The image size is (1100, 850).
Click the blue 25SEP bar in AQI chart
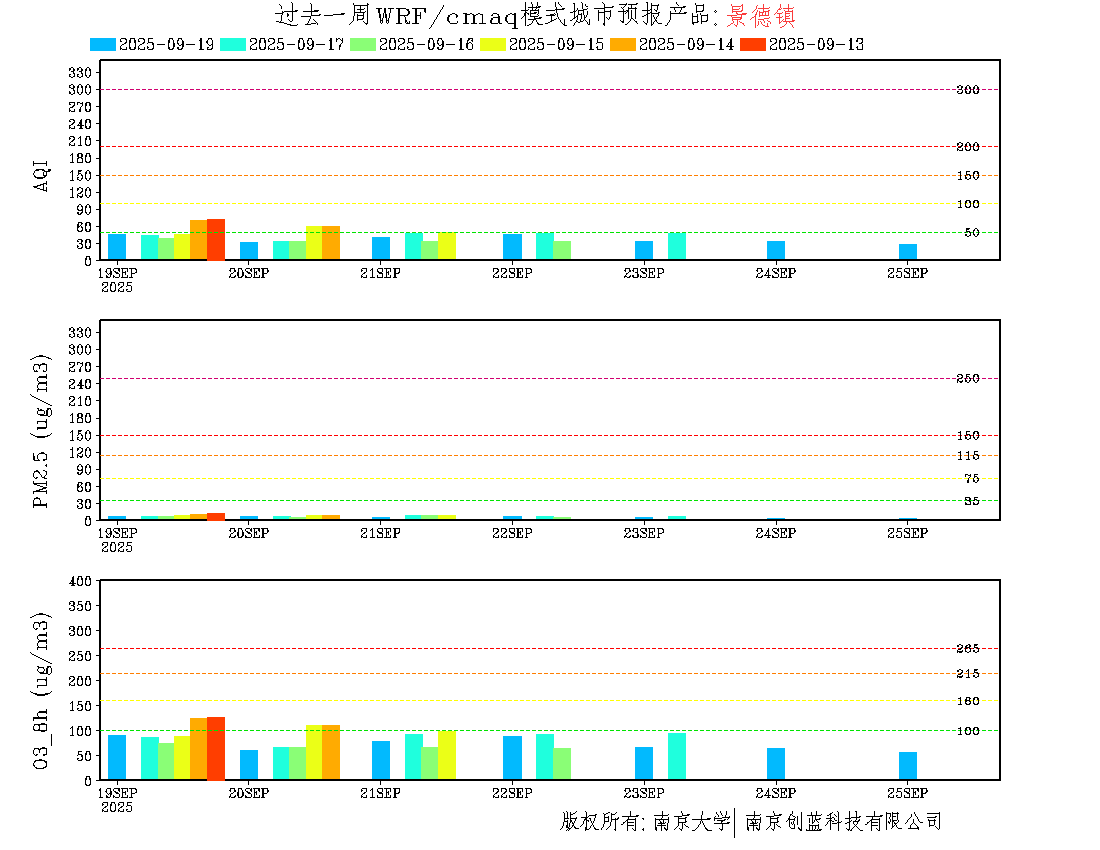click(x=908, y=252)
